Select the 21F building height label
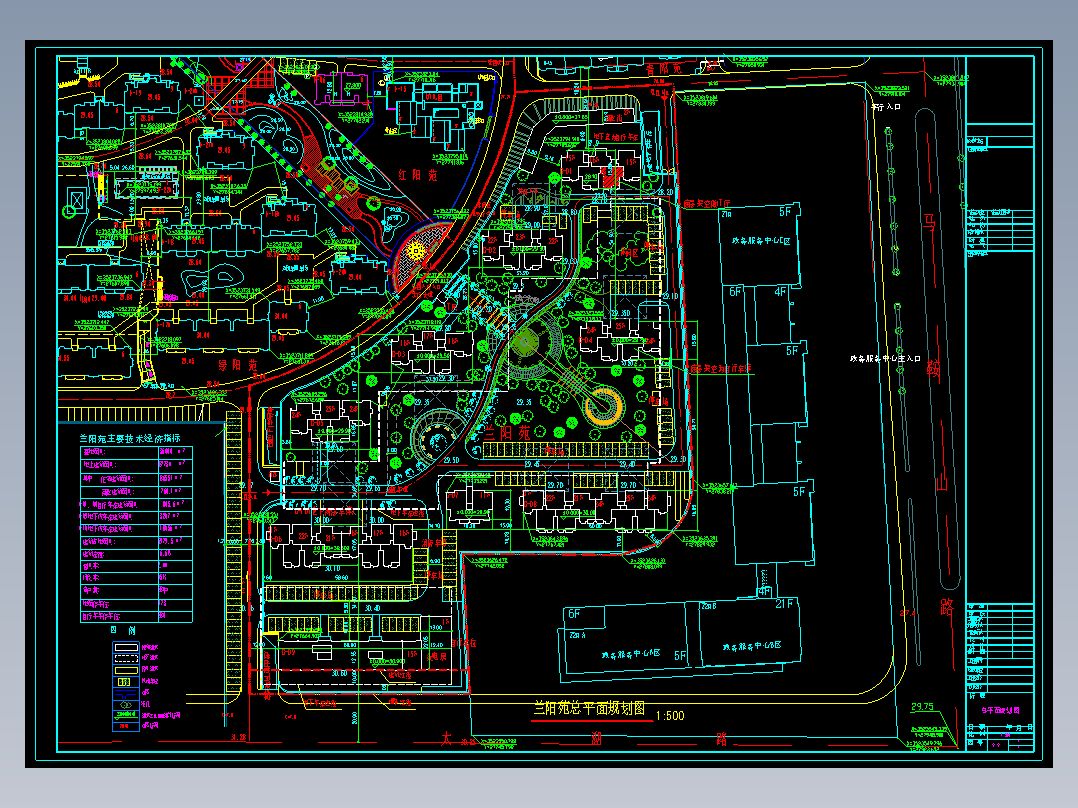The width and height of the screenshot is (1078, 808). click(784, 604)
